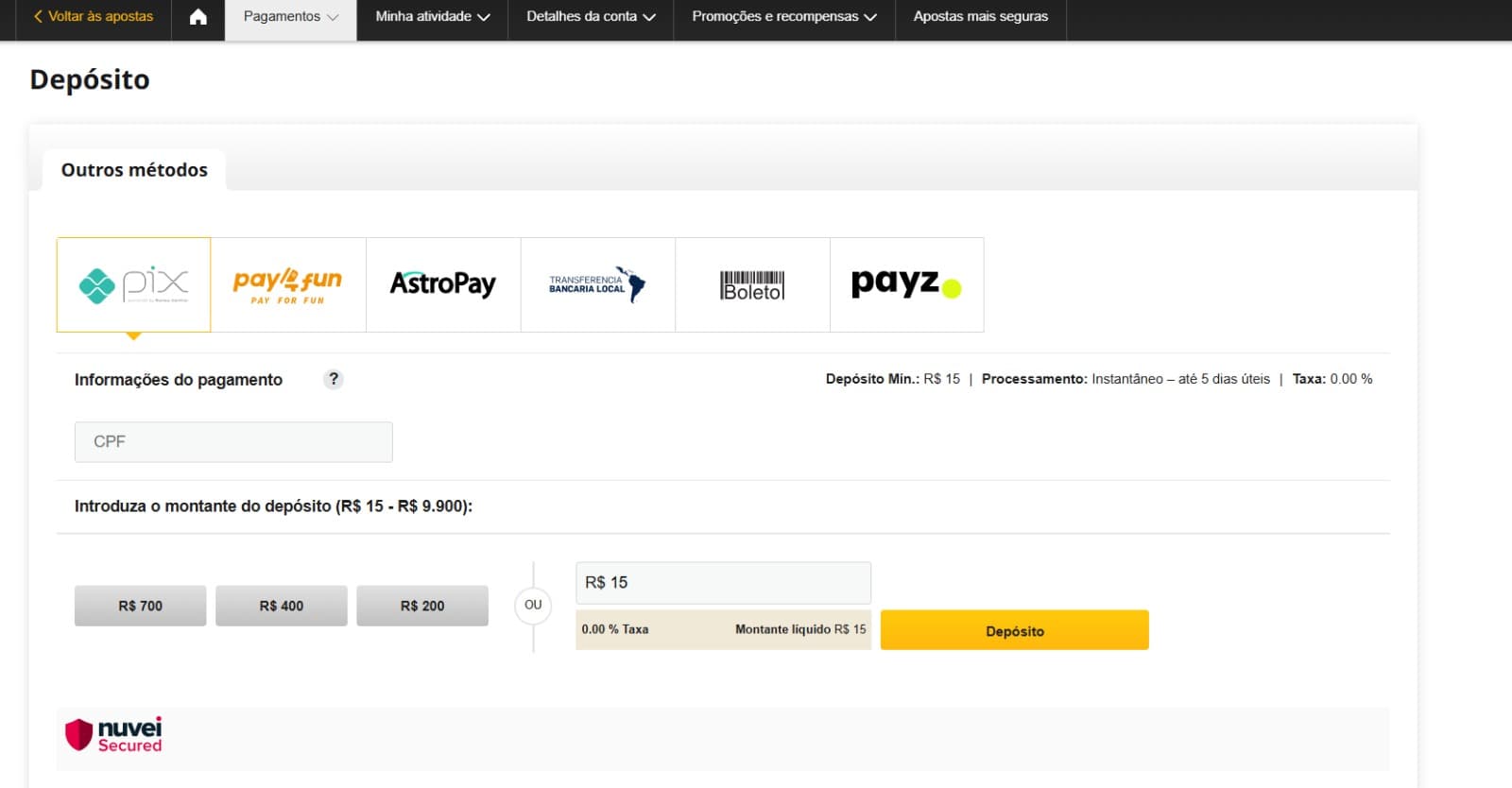This screenshot has width=1512, height=788.
Task: Click the 'Informações do pagamento' heading
Action: tap(179, 380)
